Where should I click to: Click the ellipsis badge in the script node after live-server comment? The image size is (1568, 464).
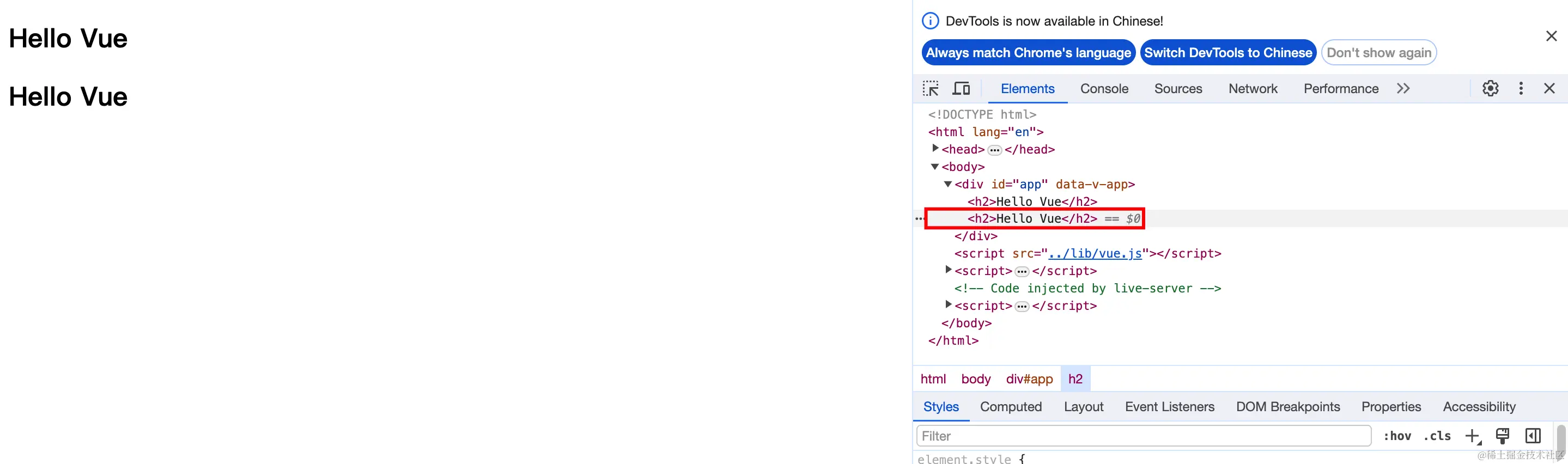point(1022,307)
